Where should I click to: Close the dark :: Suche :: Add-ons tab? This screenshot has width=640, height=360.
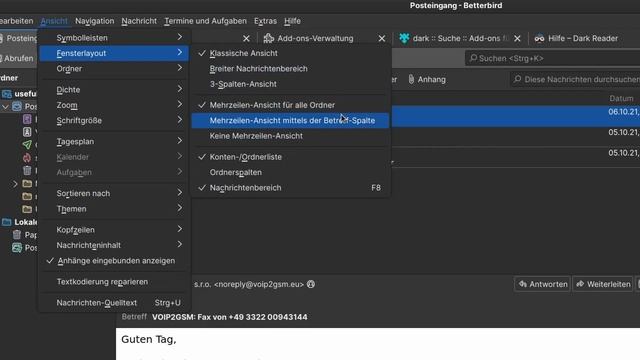517,38
